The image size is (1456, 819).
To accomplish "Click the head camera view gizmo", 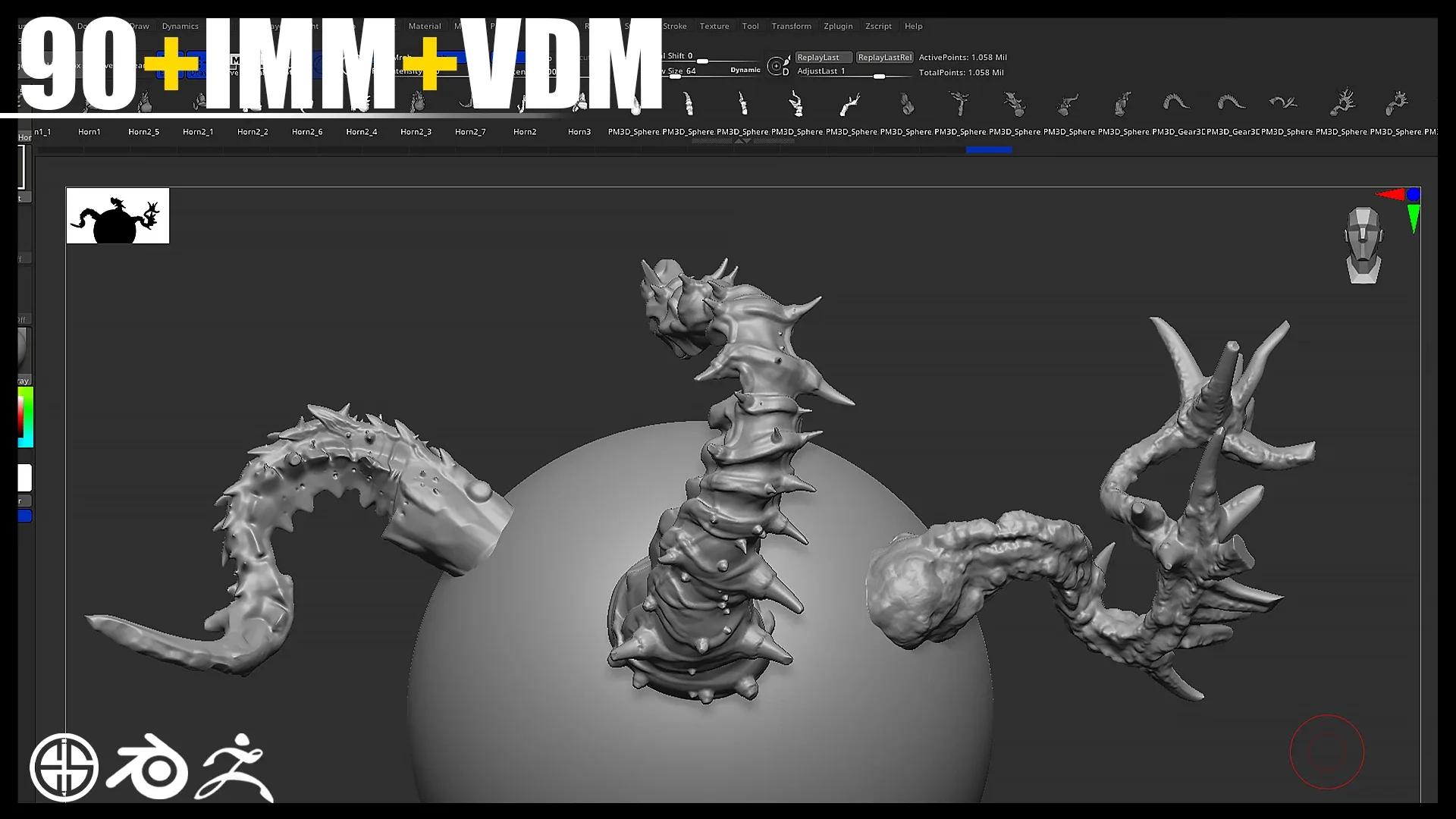I will [x=1363, y=245].
